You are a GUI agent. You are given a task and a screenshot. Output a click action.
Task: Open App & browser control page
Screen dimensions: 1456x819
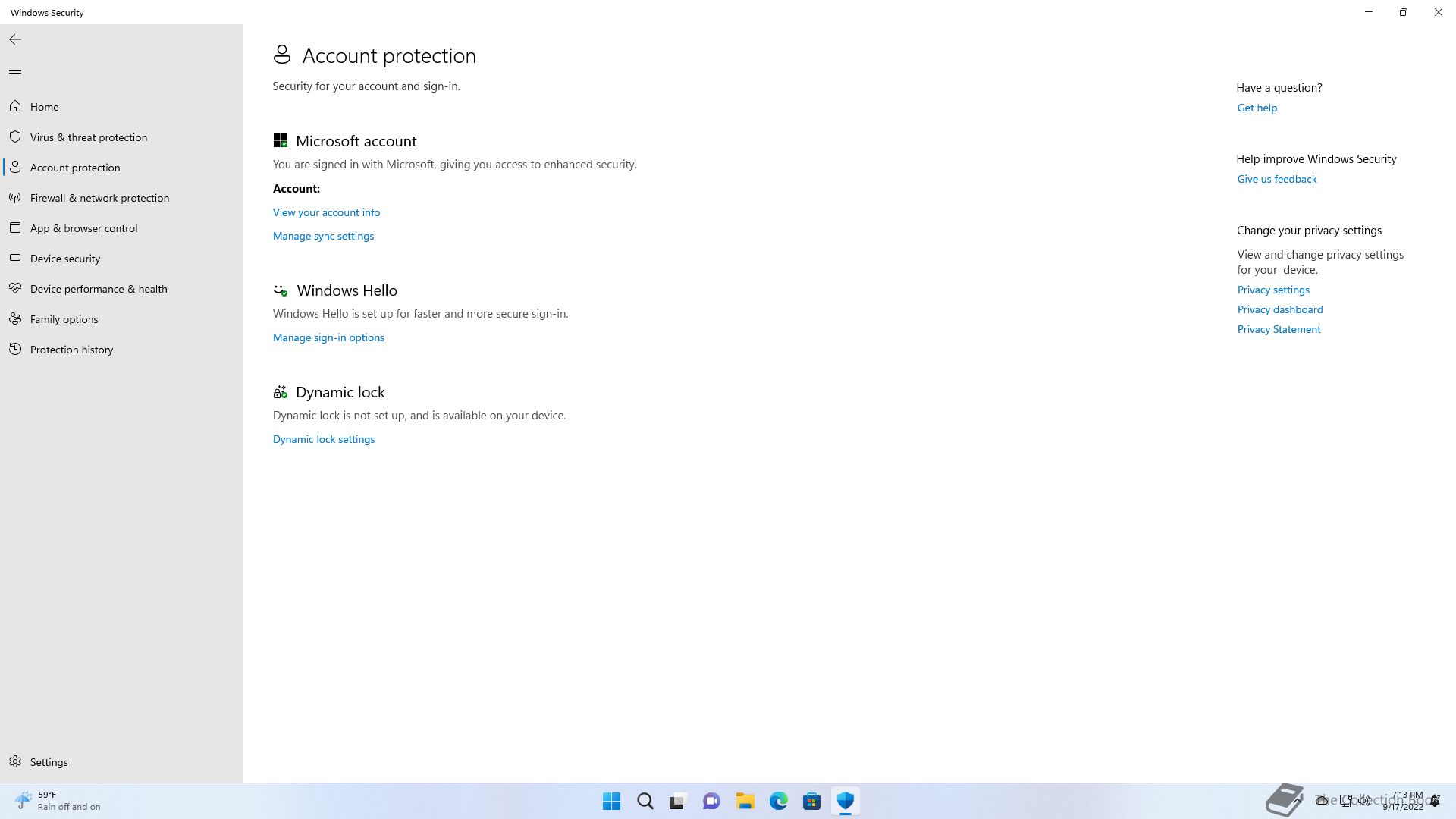pyautogui.click(x=121, y=228)
